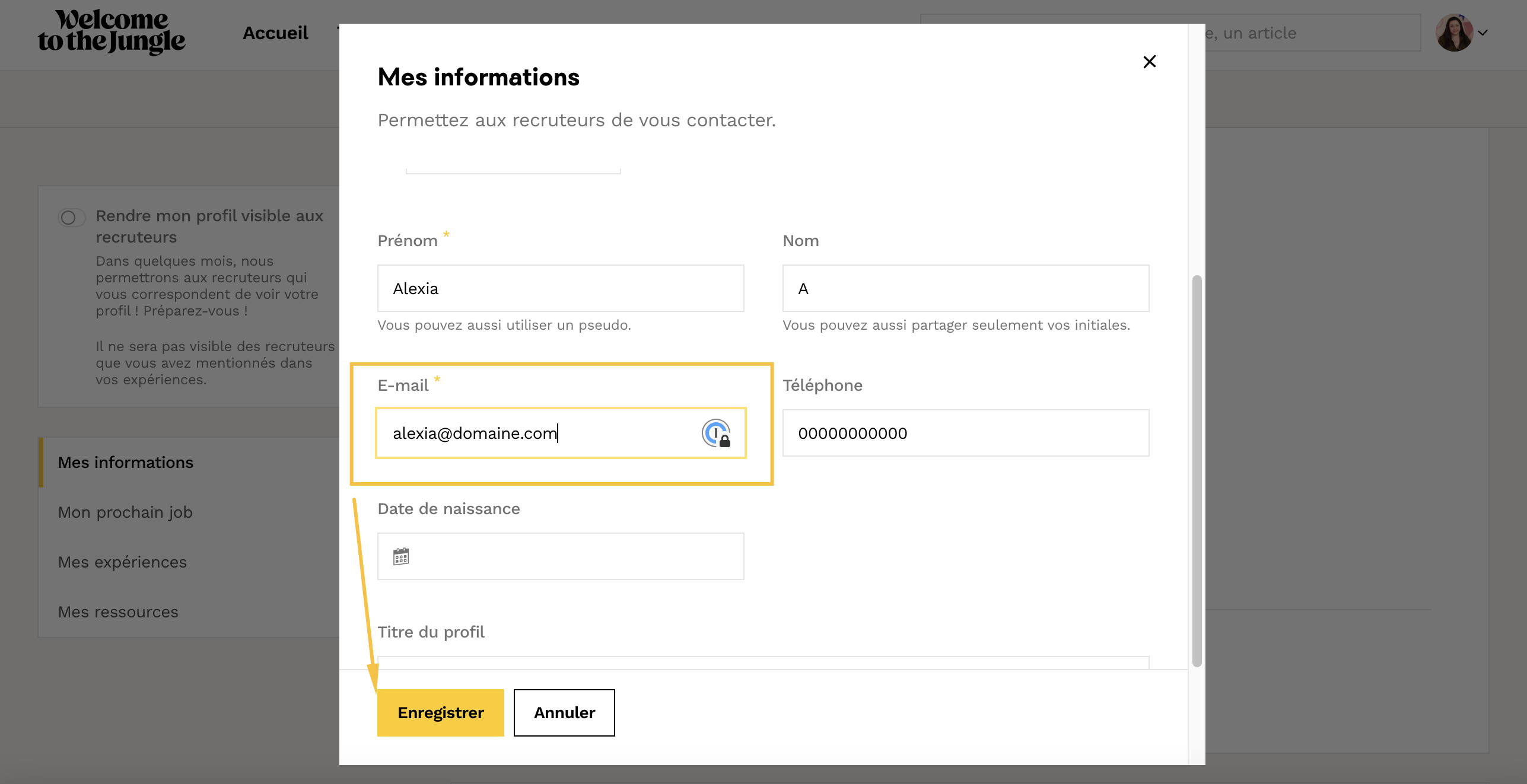Click the Welcome to the Jungle logo
This screenshot has height=784, width=1527.
[112, 32]
